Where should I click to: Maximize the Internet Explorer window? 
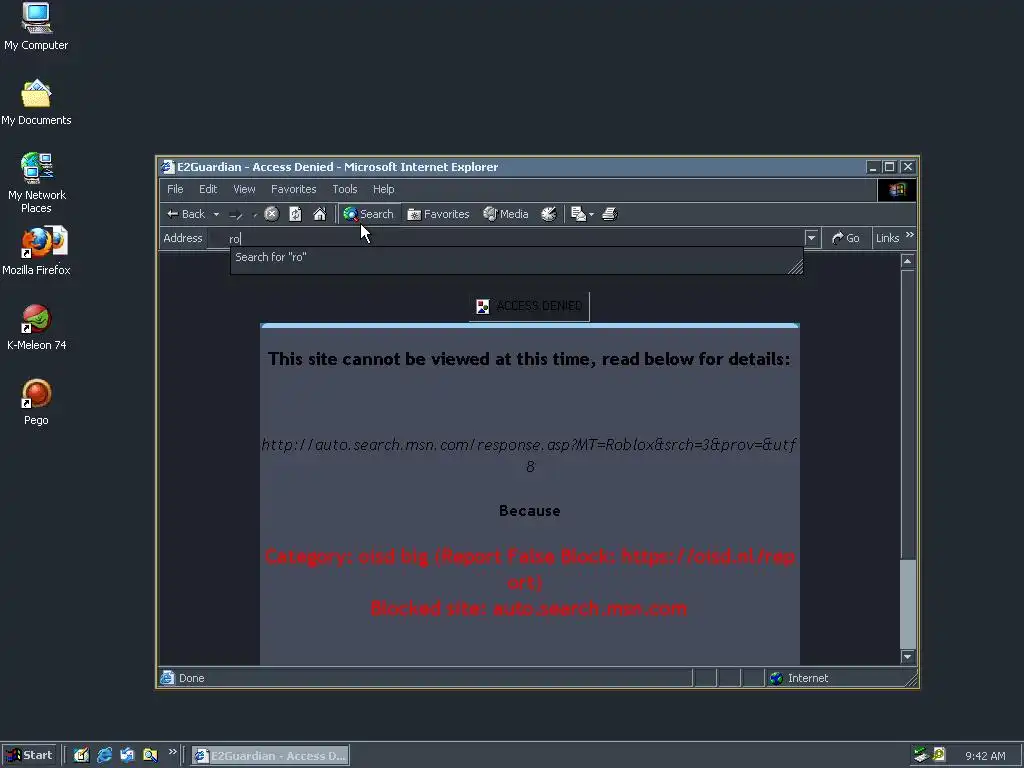click(889, 167)
